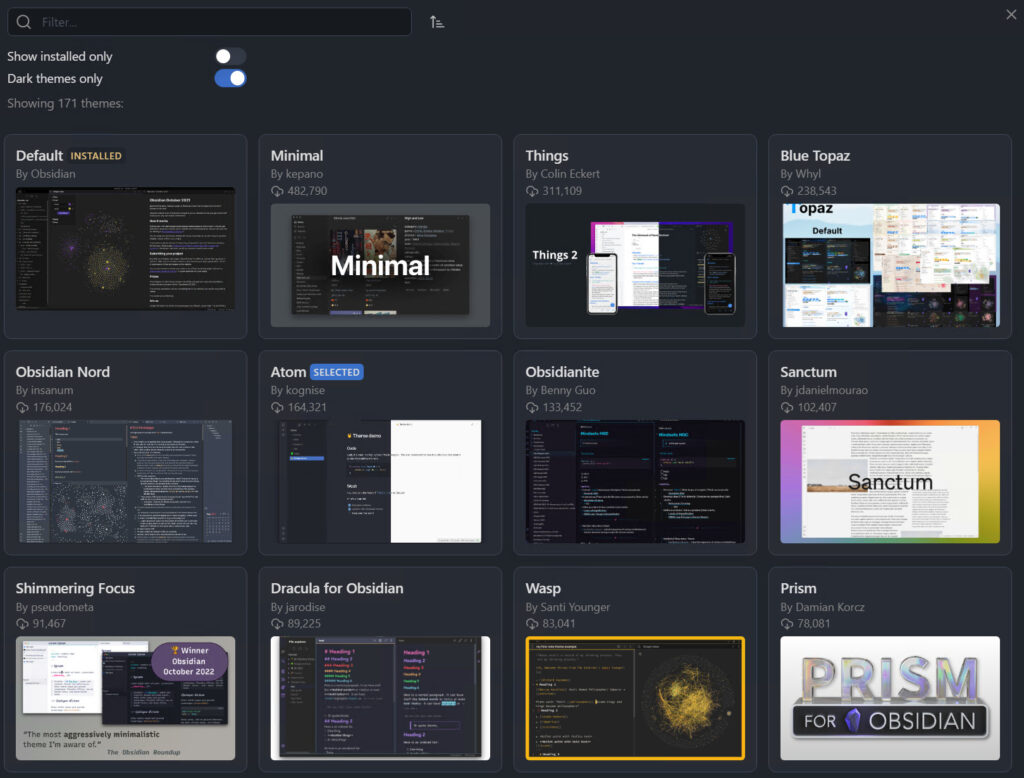Viewport: 1024px width, 778px height.
Task: Click the 'By Obsidian' author text
Action: (x=46, y=174)
